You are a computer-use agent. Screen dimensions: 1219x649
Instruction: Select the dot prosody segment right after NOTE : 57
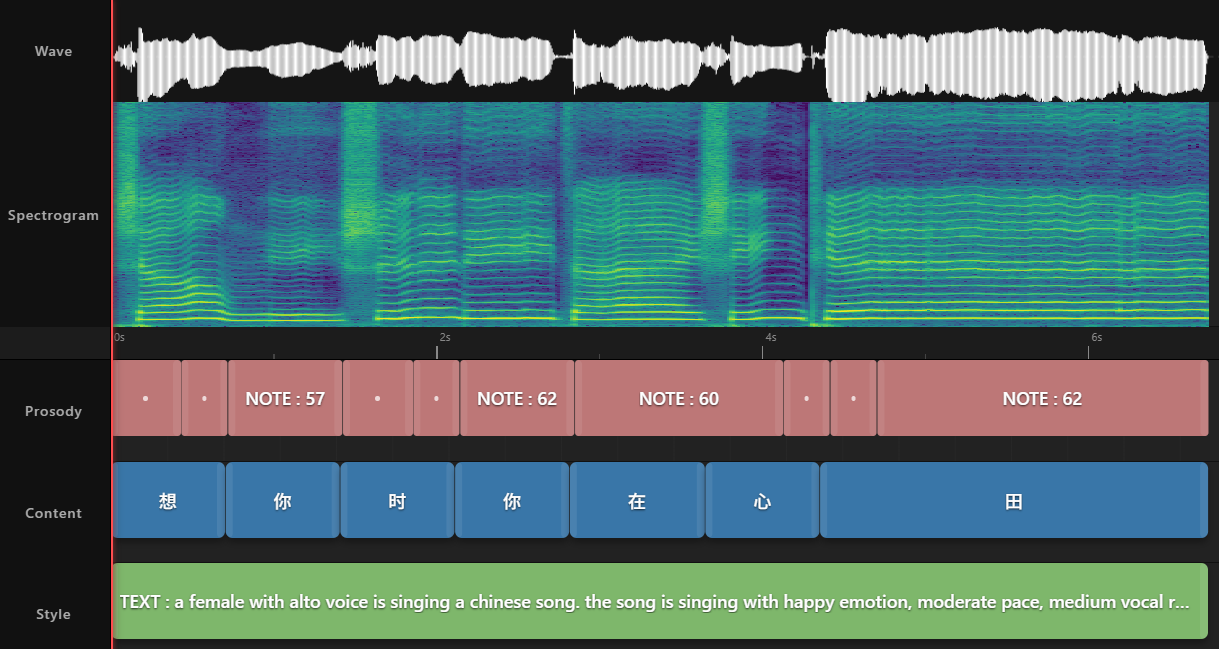(x=377, y=398)
